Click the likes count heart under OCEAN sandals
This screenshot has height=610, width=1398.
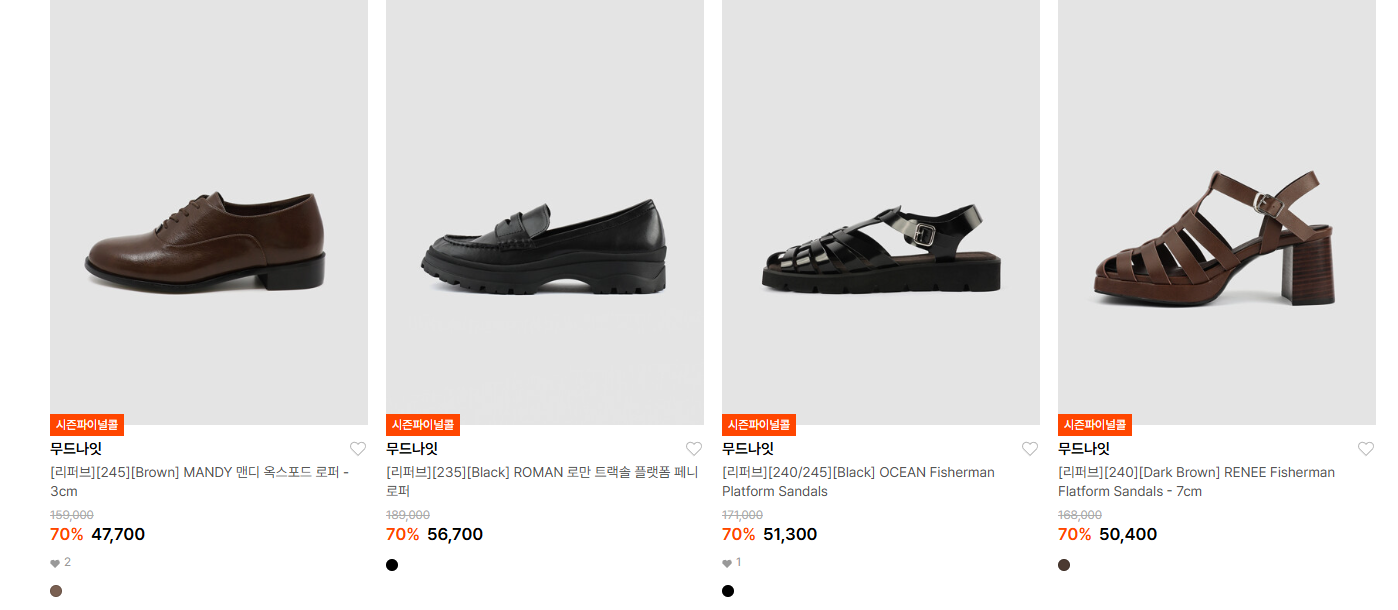point(727,563)
